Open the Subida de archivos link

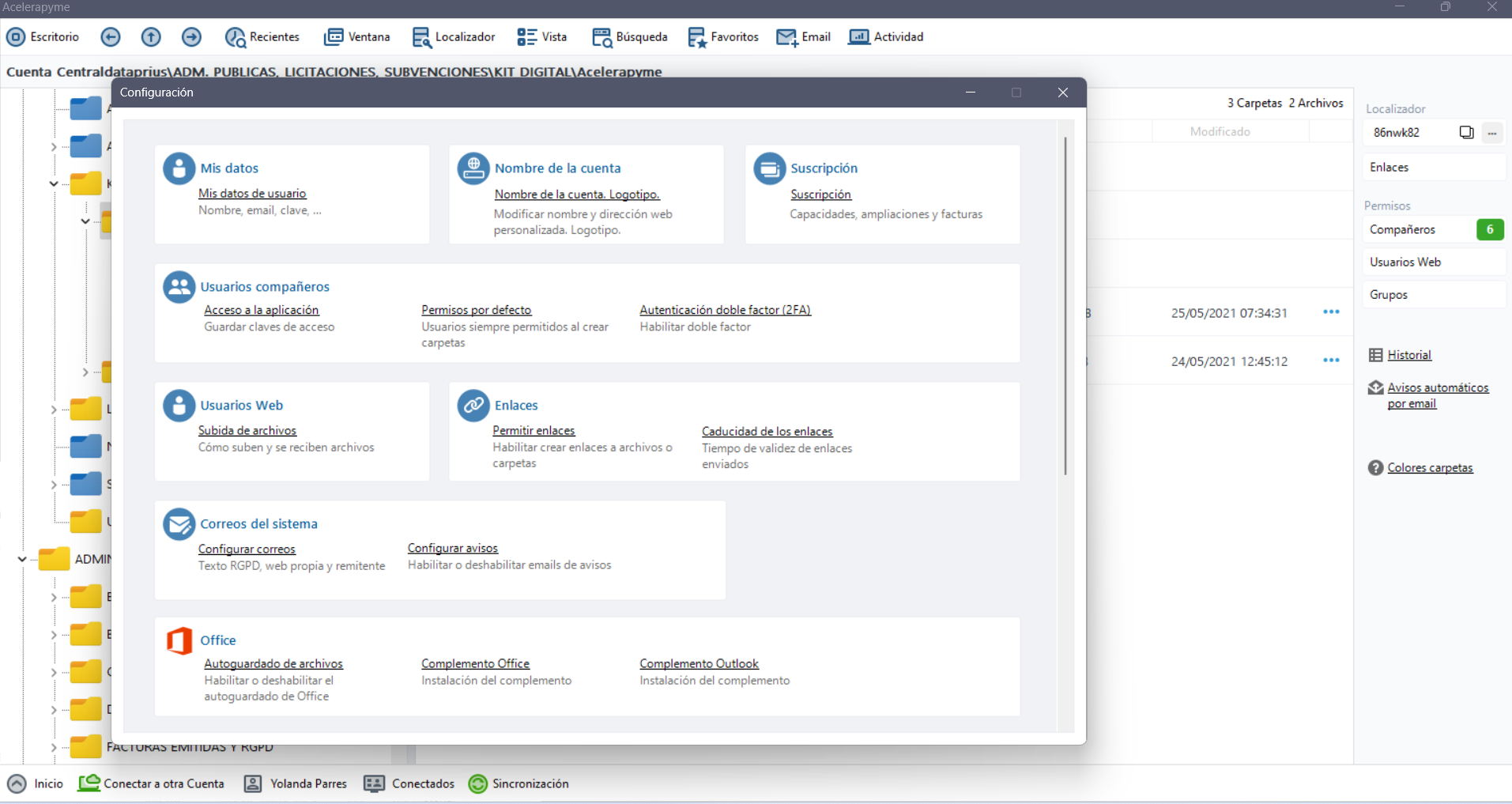tap(247, 431)
